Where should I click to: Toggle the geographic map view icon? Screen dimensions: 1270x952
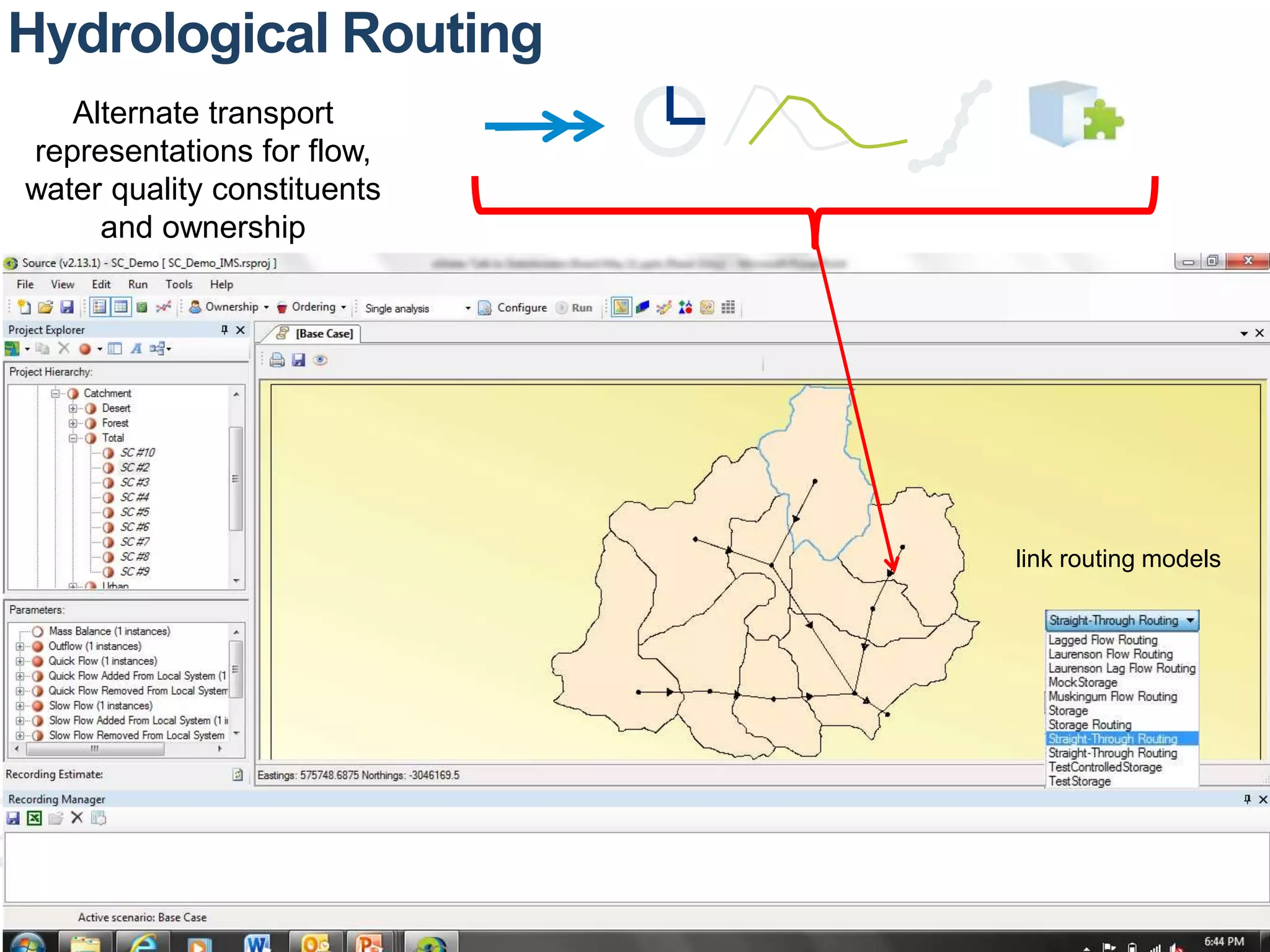[621, 307]
